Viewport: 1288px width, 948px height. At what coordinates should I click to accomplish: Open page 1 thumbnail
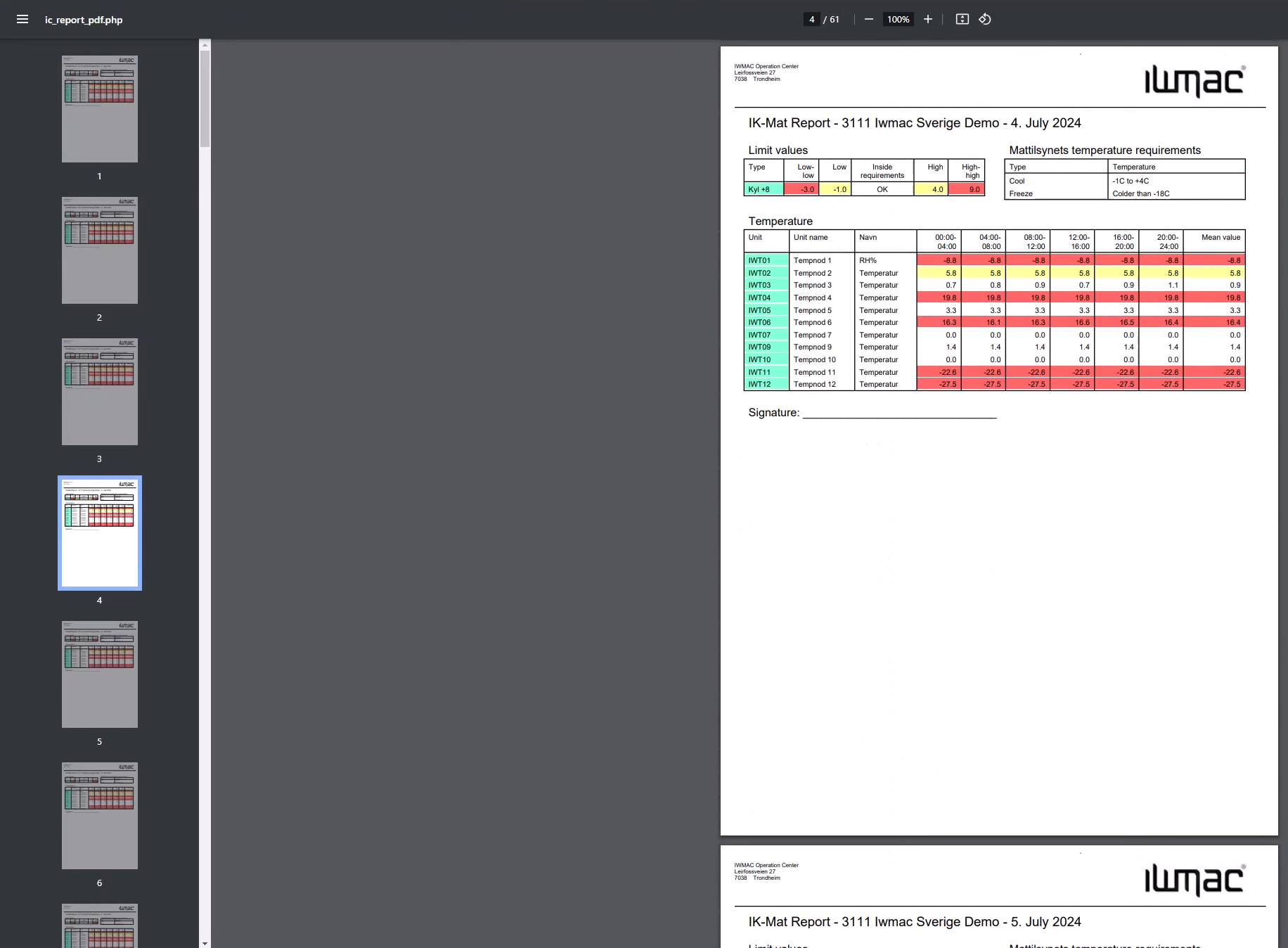[100, 109]
